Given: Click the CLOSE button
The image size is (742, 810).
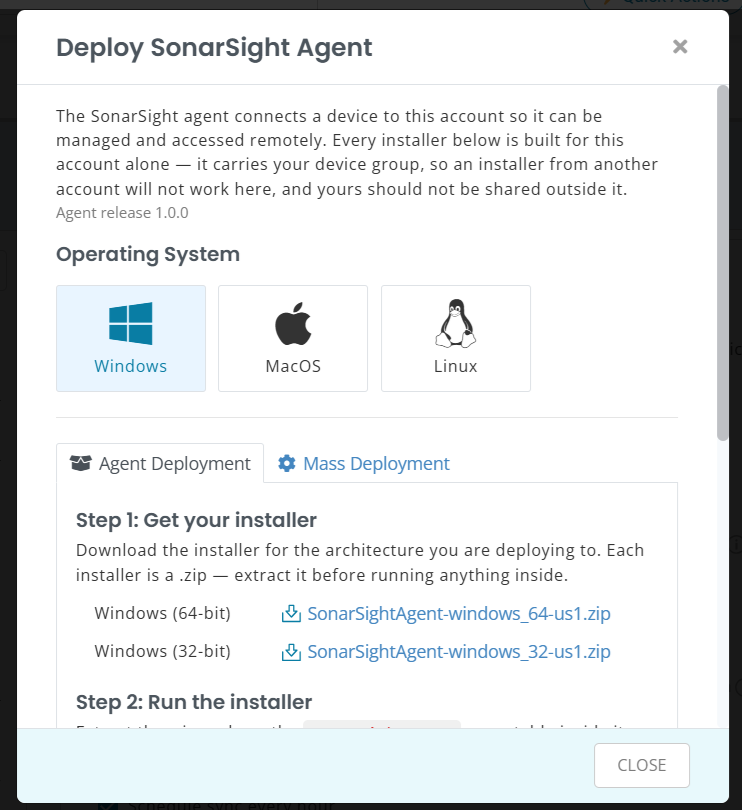Looking at the screenshot, I should point(642,765).
